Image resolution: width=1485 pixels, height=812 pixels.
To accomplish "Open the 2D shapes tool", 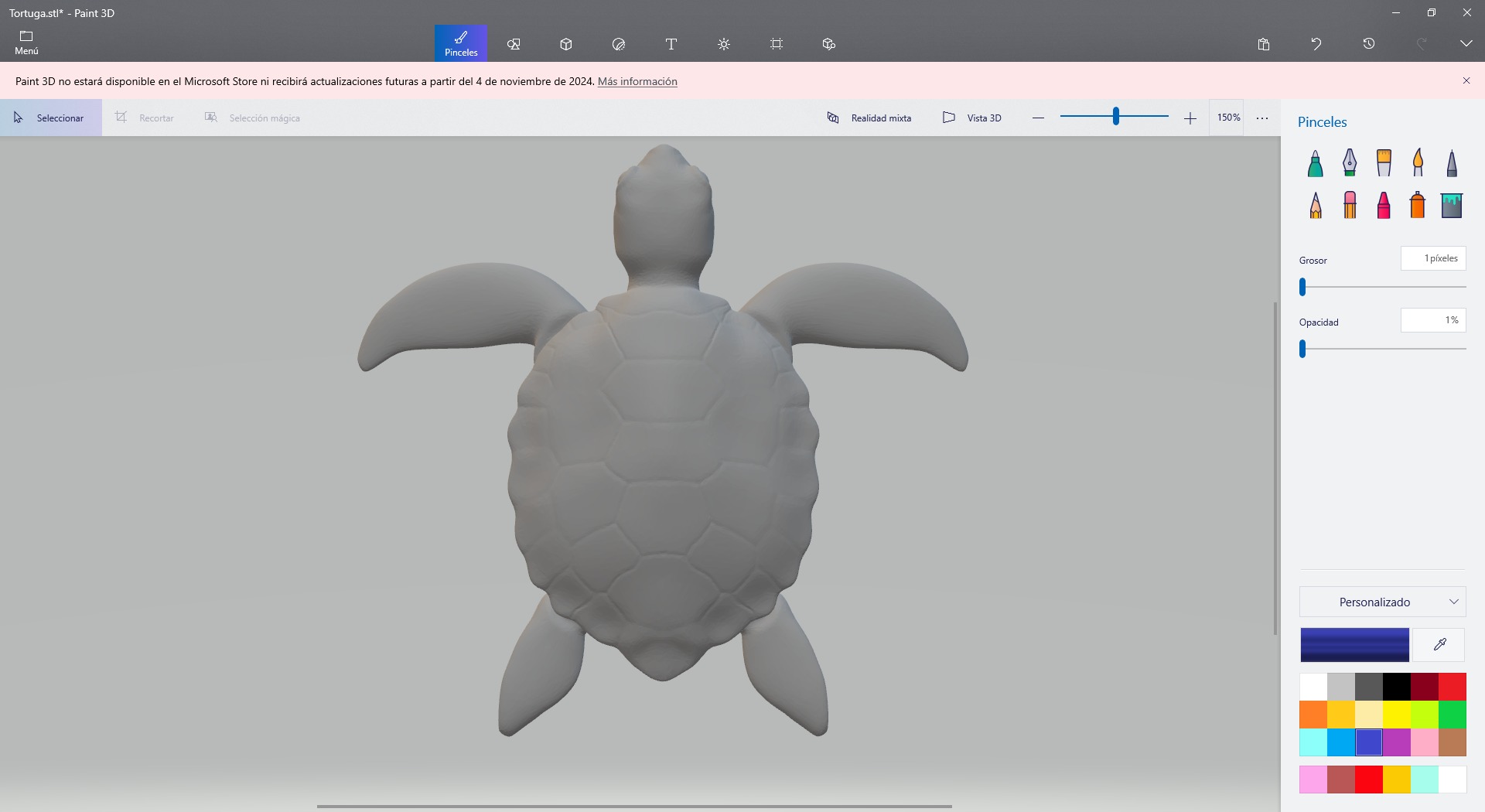I will point(514,44).
